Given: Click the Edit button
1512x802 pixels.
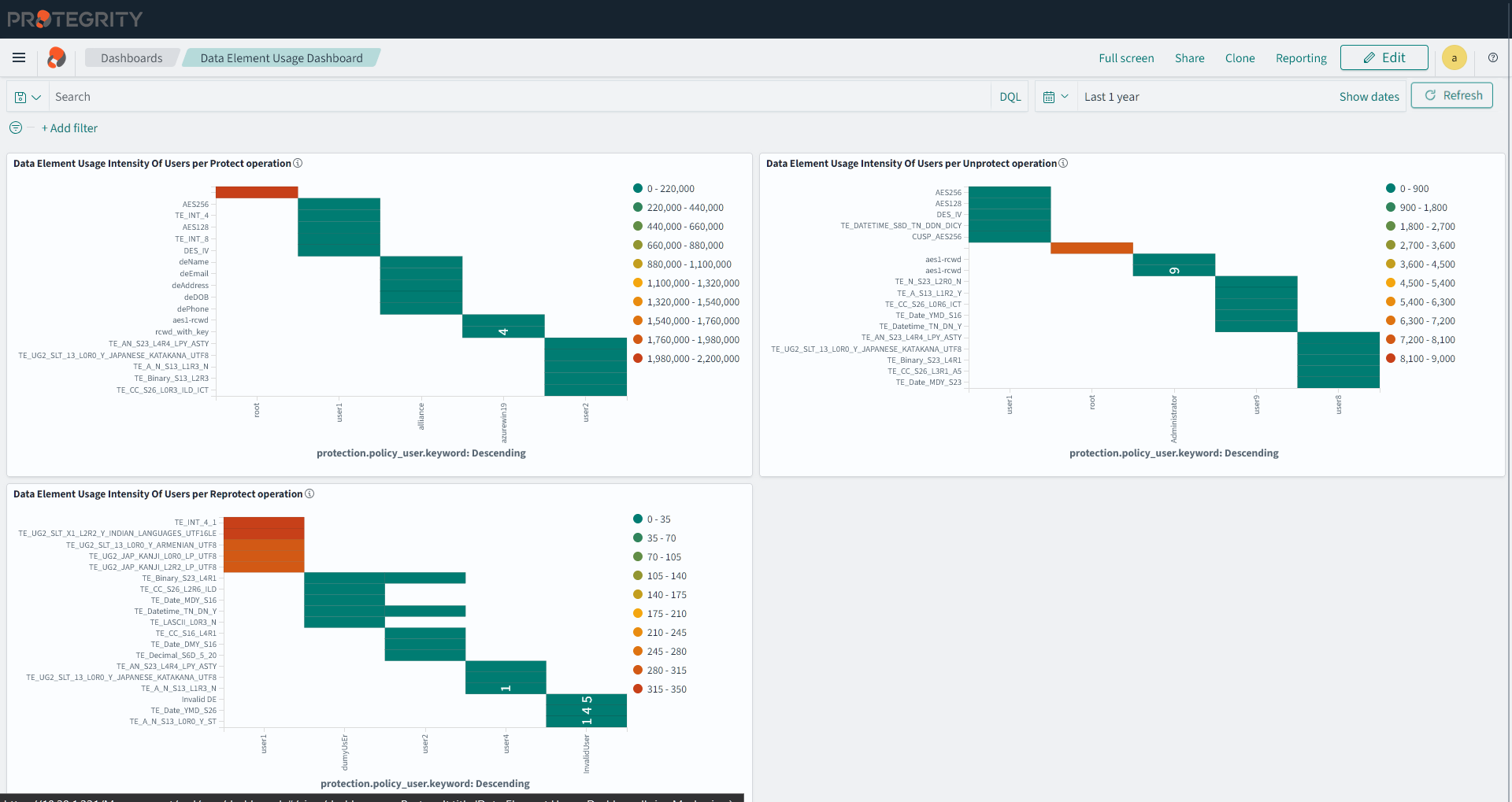Looking at the screenshot, I should tap(1384, 57).
